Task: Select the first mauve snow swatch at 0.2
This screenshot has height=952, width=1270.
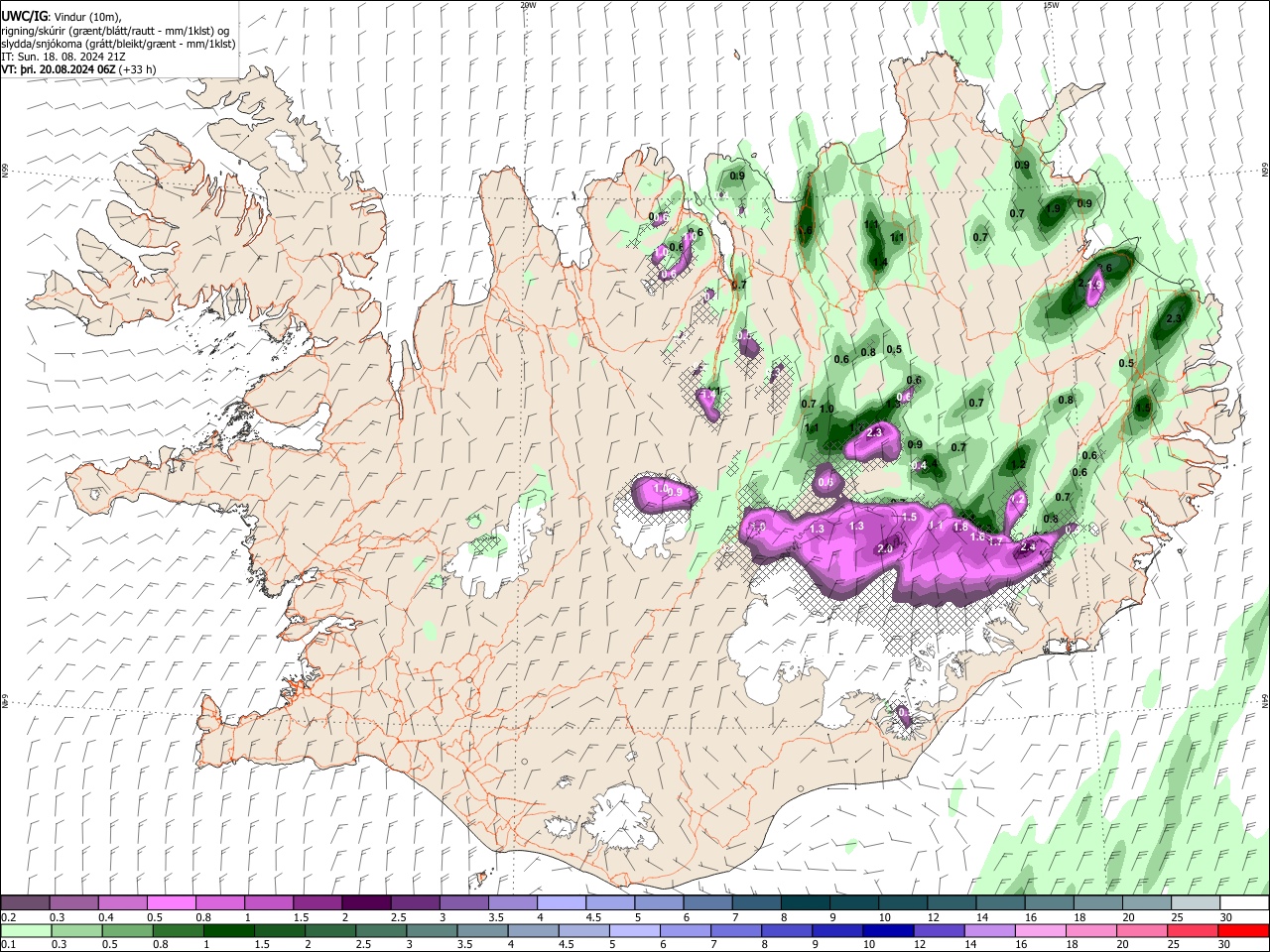Action: pos(25,902)
